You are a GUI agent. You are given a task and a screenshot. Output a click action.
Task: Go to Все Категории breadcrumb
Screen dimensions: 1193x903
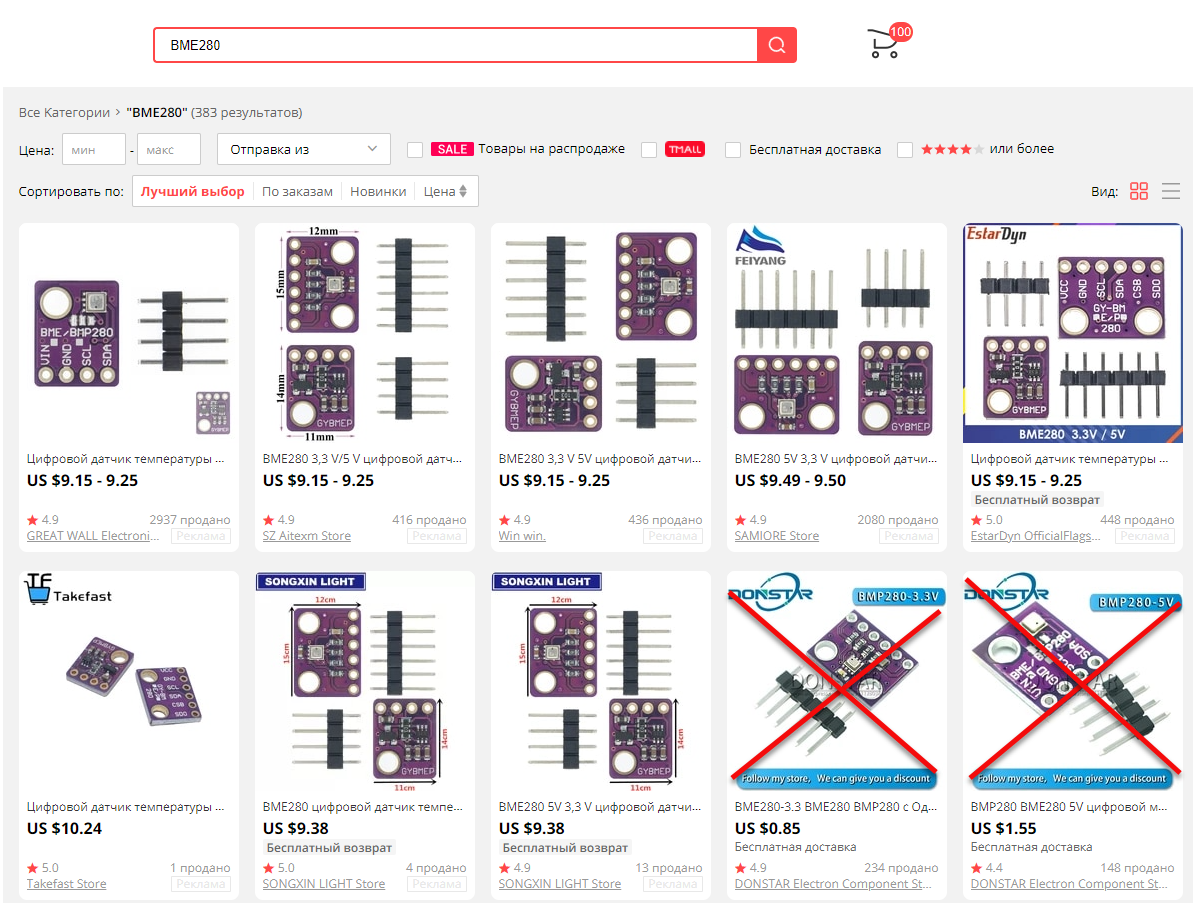click(65, 113)
